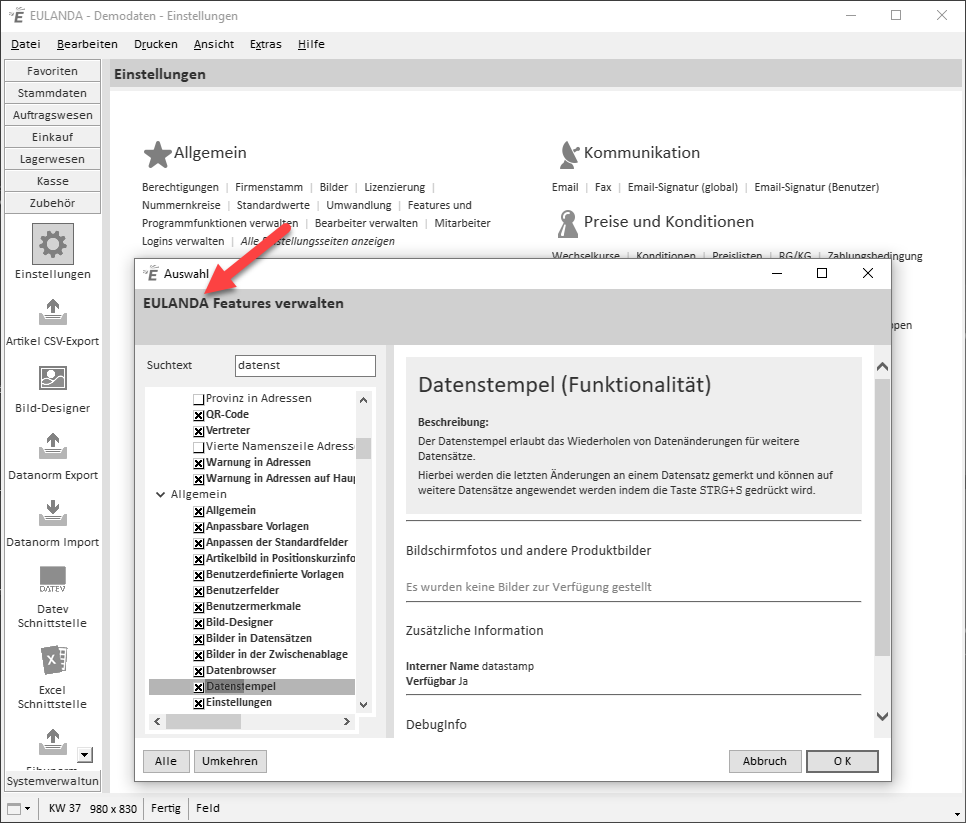Open the Extras menu
The height and width of the screenshot is (823, 966).
[265, 44]
